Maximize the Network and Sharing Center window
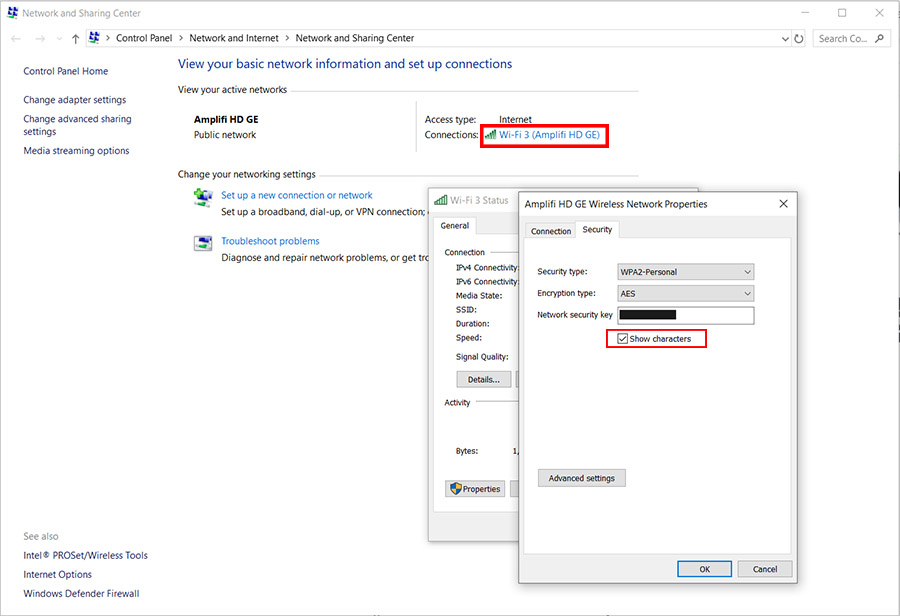The width and height of the screenshot is (900, 616). [841, 13]
